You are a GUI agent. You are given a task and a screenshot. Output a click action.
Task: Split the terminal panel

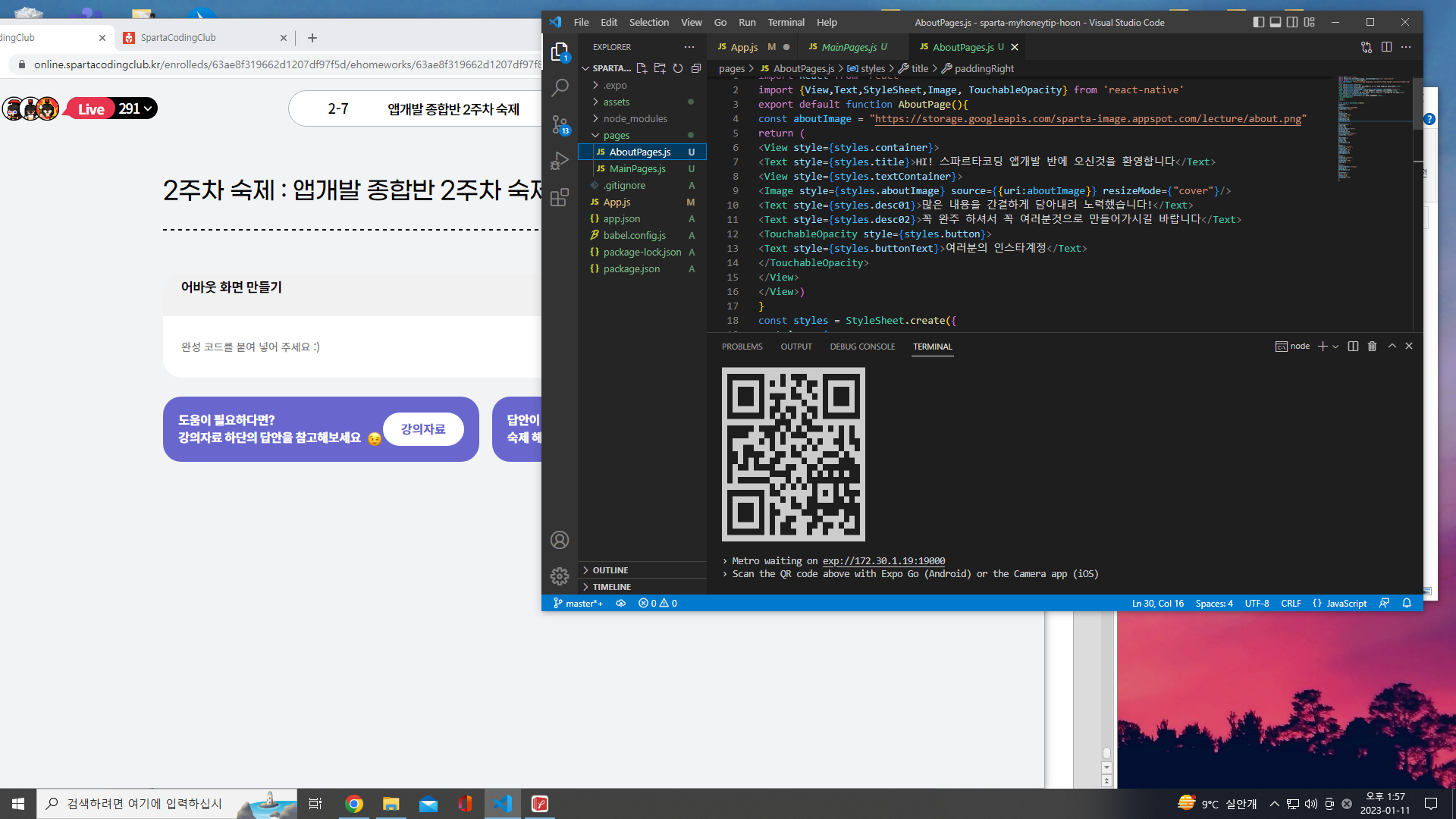[x=1353, y=346]
